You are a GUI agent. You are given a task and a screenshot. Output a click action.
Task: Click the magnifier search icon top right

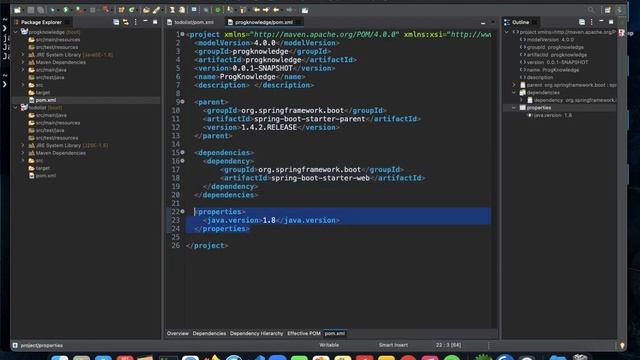coord(591,10)
